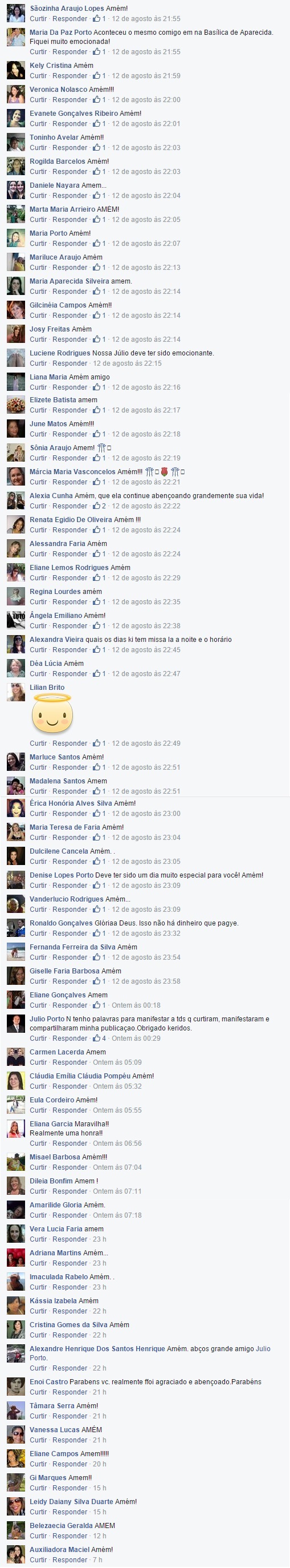Click the 4-likes thumb icon on Julio Porto's comment
This screenshot has height=1568, width=290.
coord(96,1038)
